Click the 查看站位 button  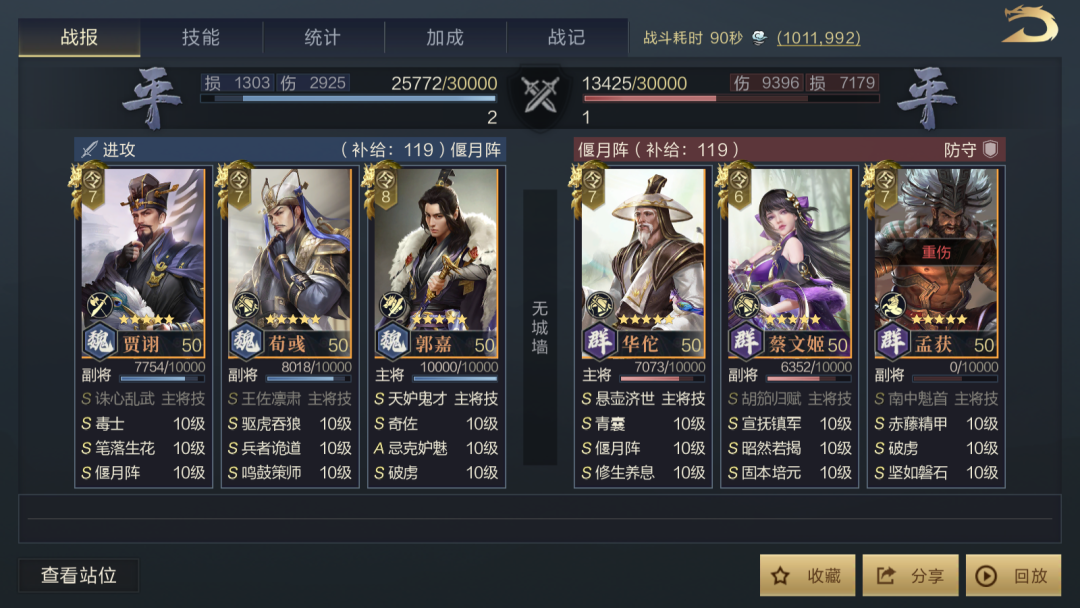coord(79,575)
